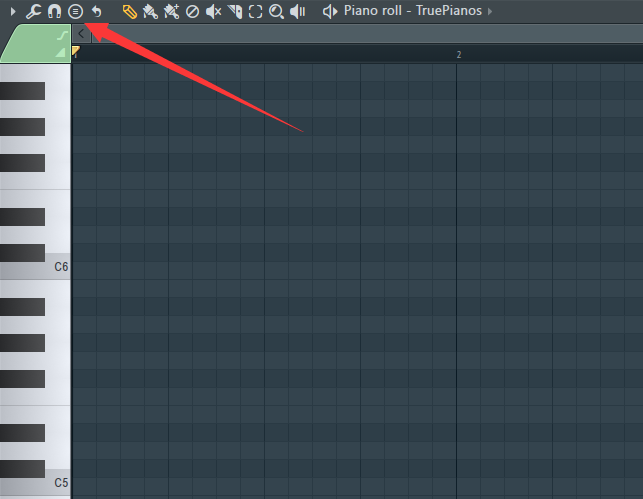
Task: Select the Paint brush tool
Action: point(150,11)
